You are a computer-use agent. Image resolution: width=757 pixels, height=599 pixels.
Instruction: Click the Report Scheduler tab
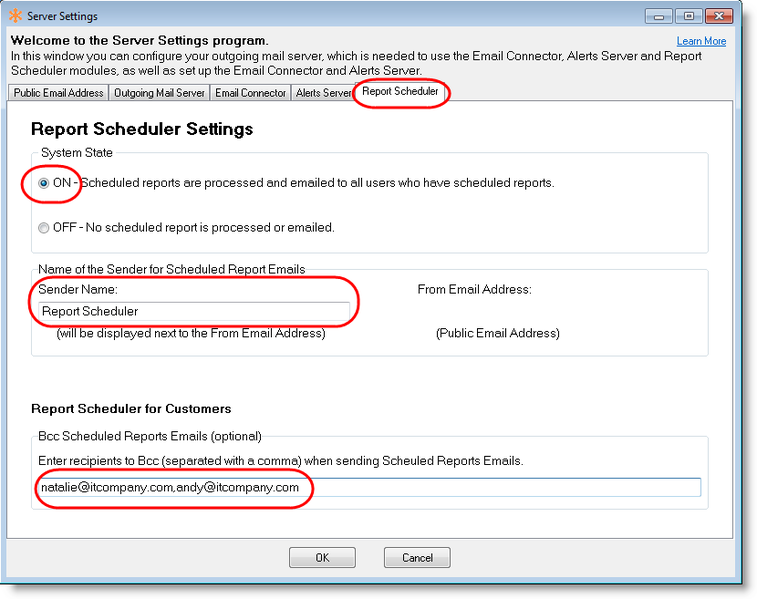400,92
